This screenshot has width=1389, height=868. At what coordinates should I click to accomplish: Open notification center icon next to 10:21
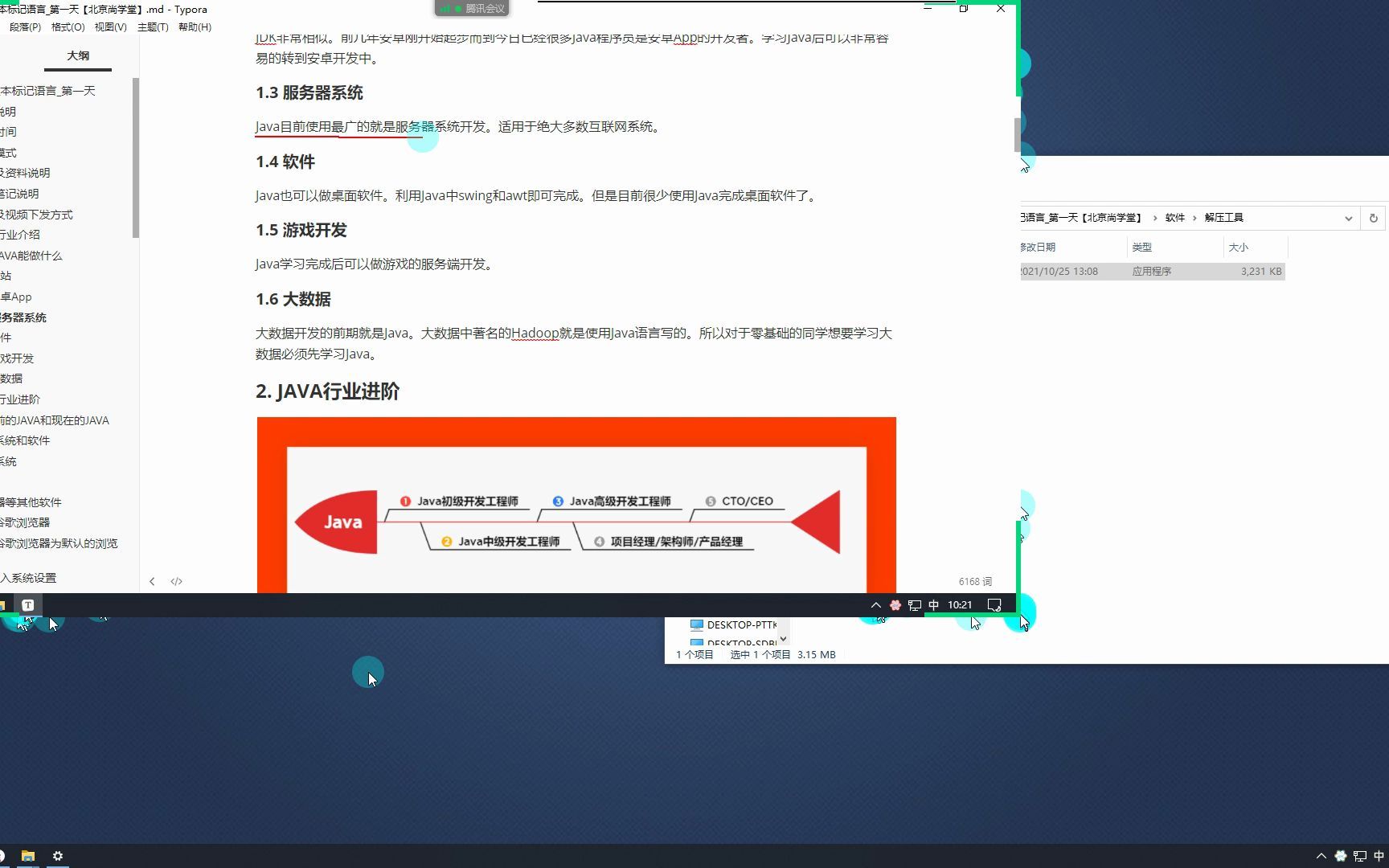coord(994,605)
